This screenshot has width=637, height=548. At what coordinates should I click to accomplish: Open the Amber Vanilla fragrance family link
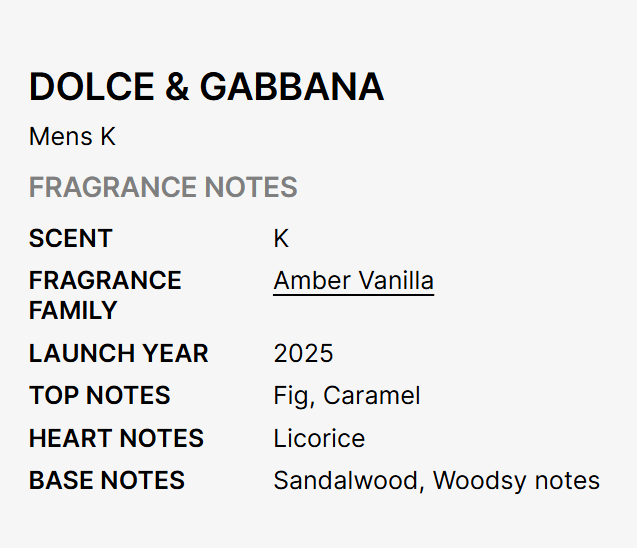tap(353, 281)
